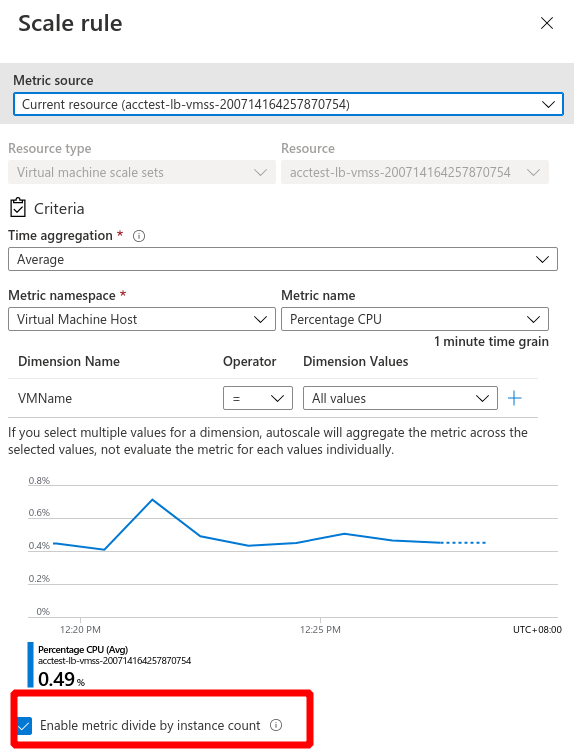Click the chart peak near 0.7%

(x=152, y=500)
